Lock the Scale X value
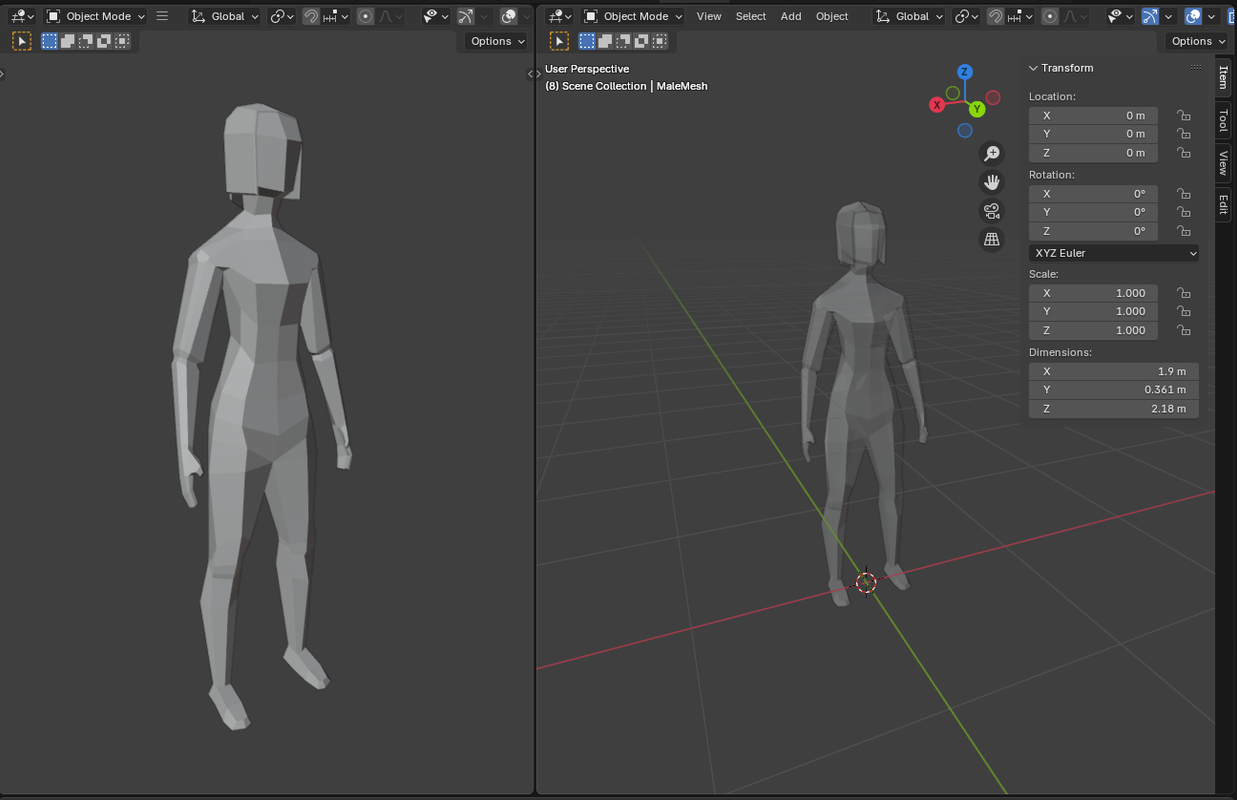Screen dimensions: 1237x800 pos(1183,293)
